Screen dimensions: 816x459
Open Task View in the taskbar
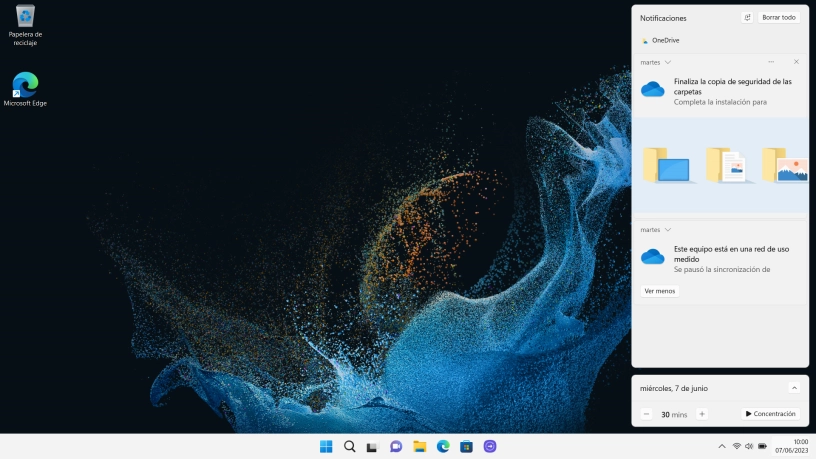372,447
